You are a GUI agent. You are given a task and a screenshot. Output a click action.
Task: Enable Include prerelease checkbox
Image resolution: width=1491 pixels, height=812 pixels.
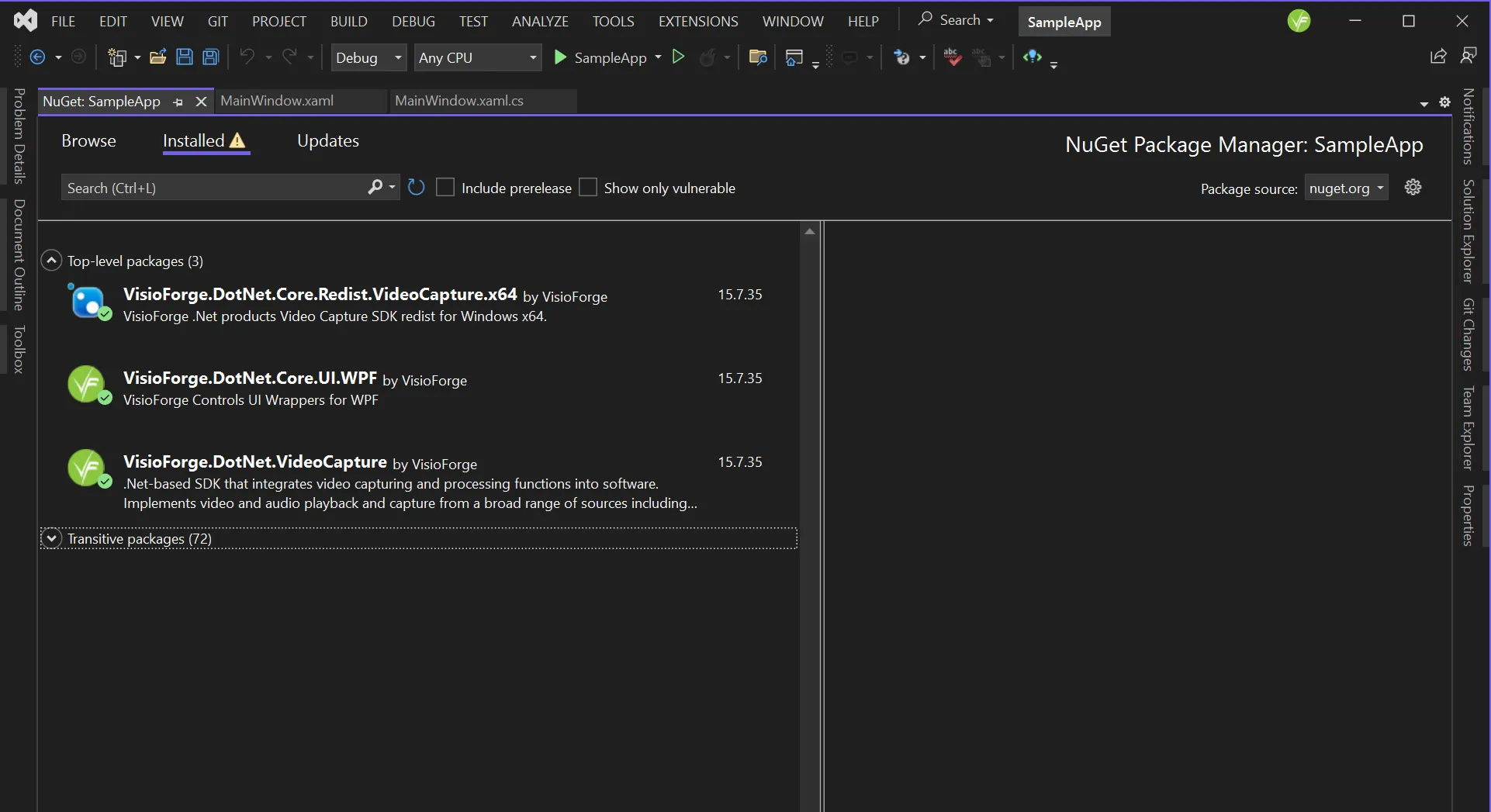445,188
